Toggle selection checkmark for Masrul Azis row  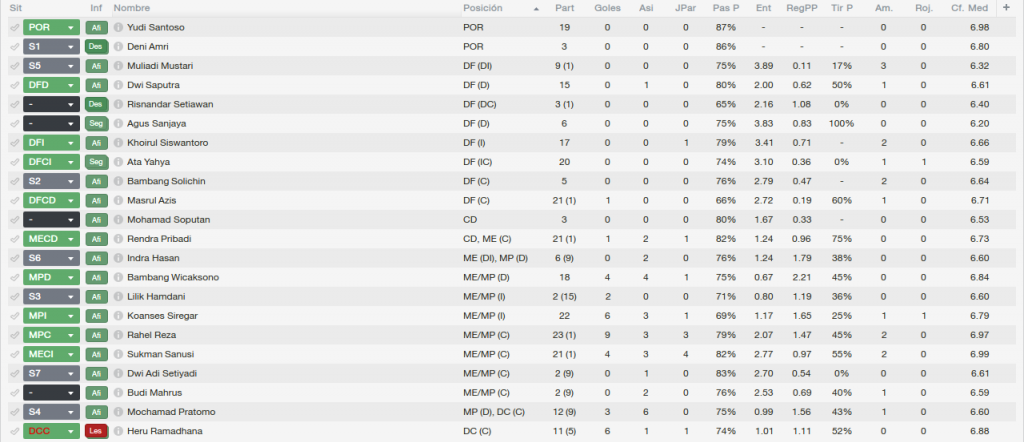pyautogui.click(x=14, y=200)
